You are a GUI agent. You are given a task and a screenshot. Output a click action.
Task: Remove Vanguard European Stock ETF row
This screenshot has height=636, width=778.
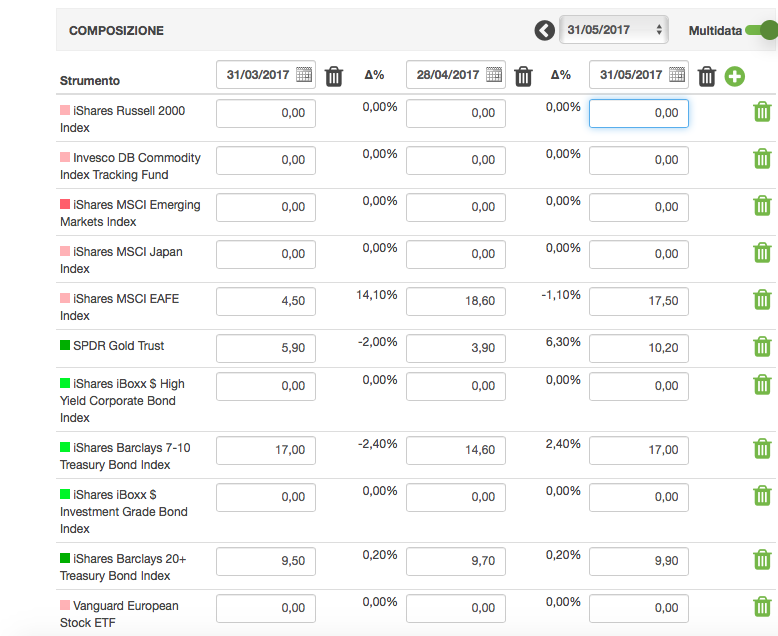click(762, 607)
